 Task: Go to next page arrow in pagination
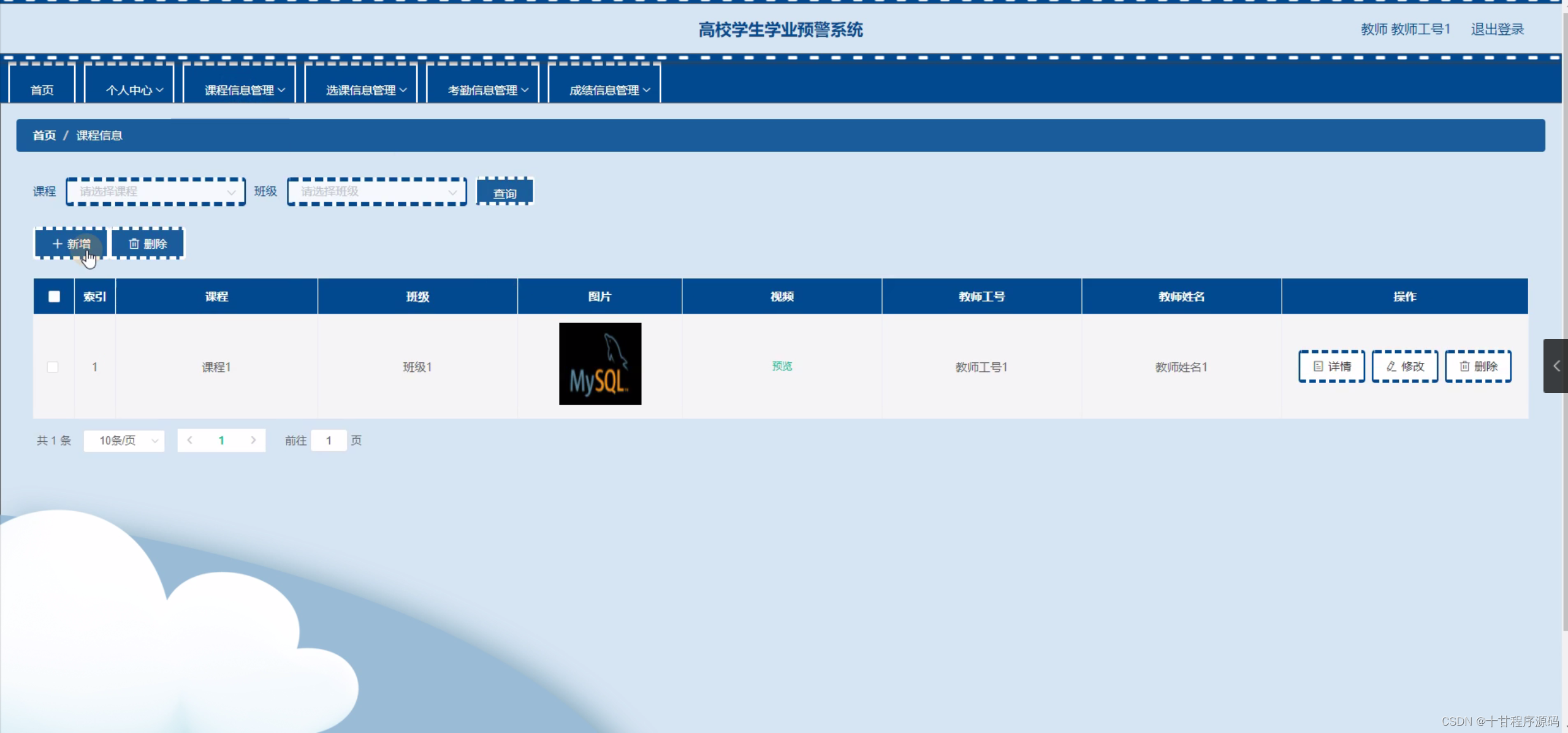(x=253, y=440)
